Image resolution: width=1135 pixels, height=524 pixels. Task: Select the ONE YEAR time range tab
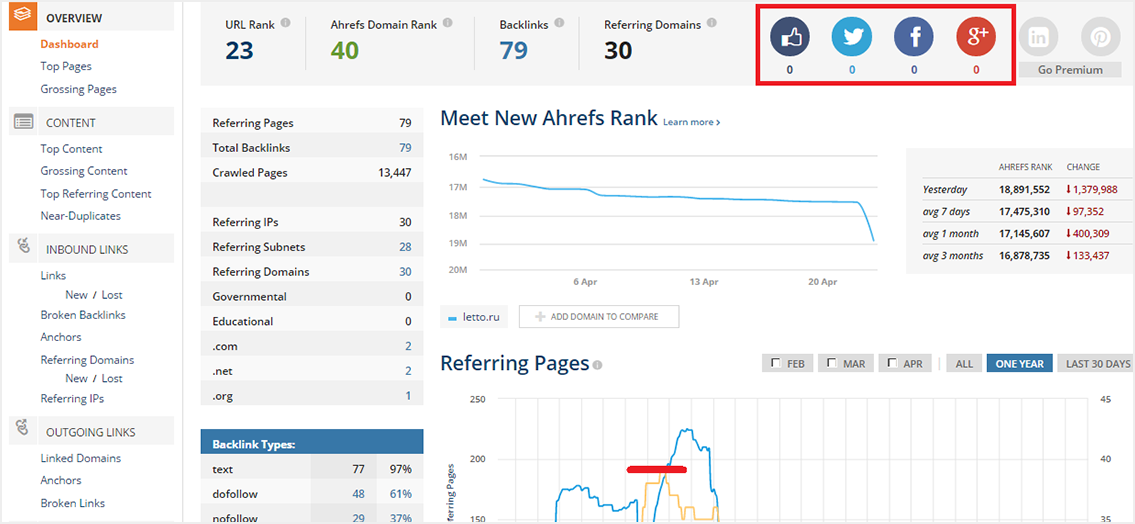click(1019, 363)
